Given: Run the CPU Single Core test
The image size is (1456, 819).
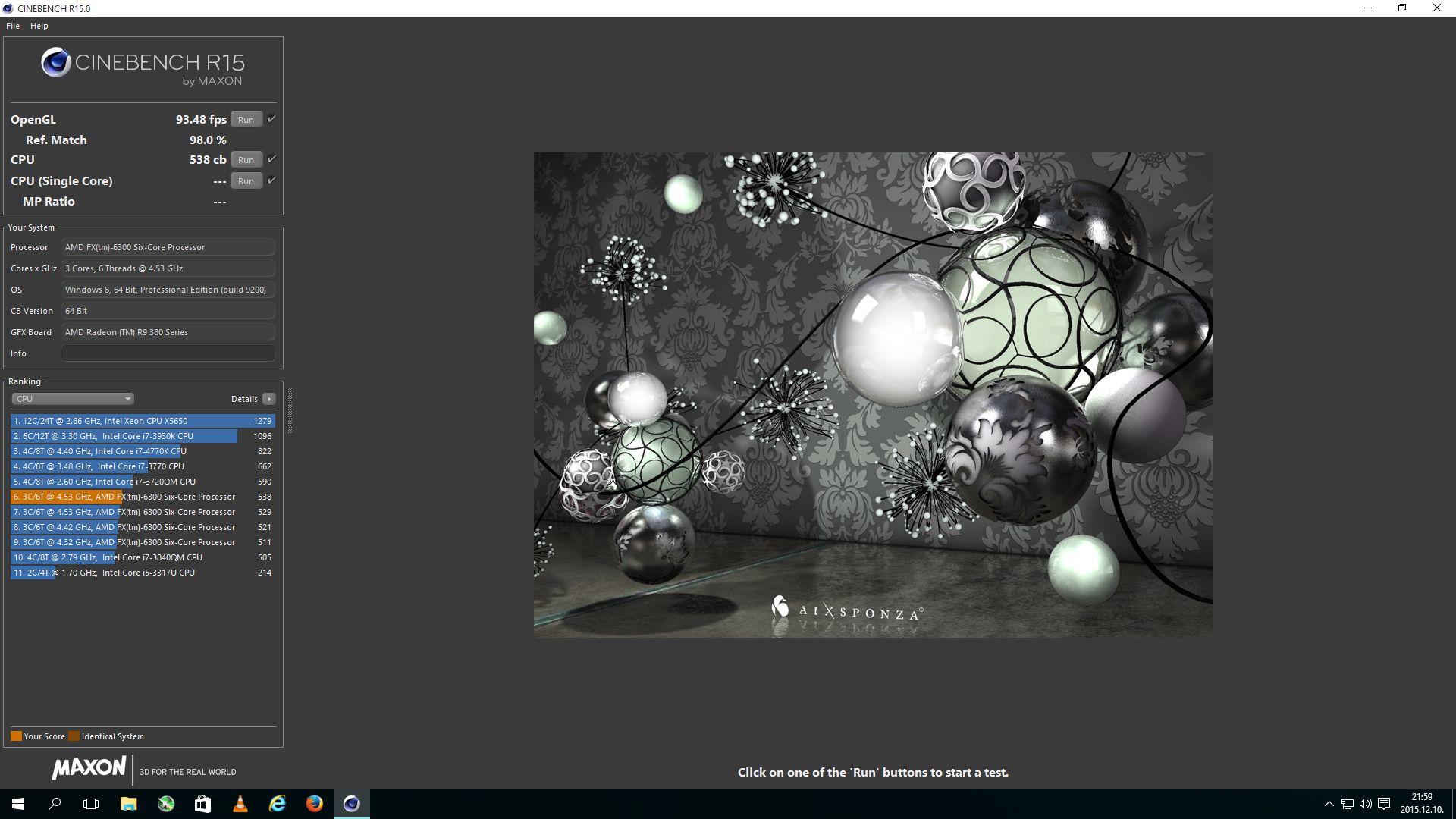Looking at the screenshot, I should (x=246, y=181).
